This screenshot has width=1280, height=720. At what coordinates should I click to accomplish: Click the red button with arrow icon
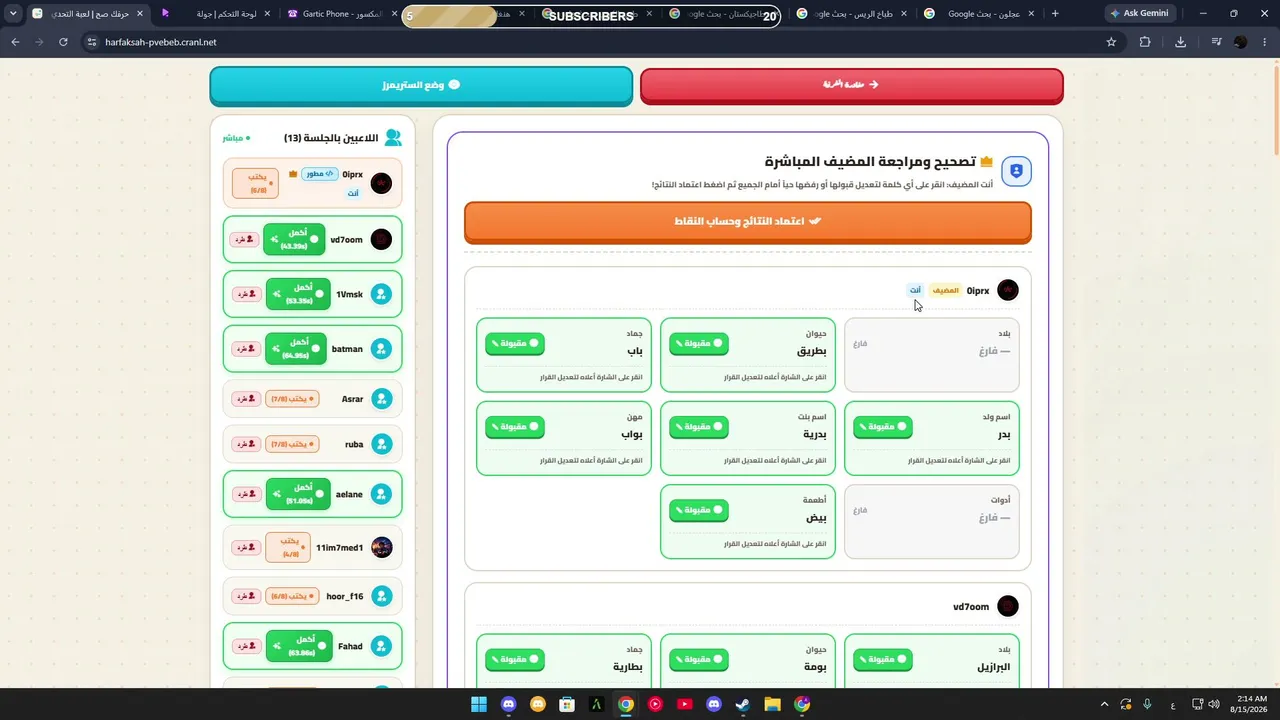[x=852, y=85]
